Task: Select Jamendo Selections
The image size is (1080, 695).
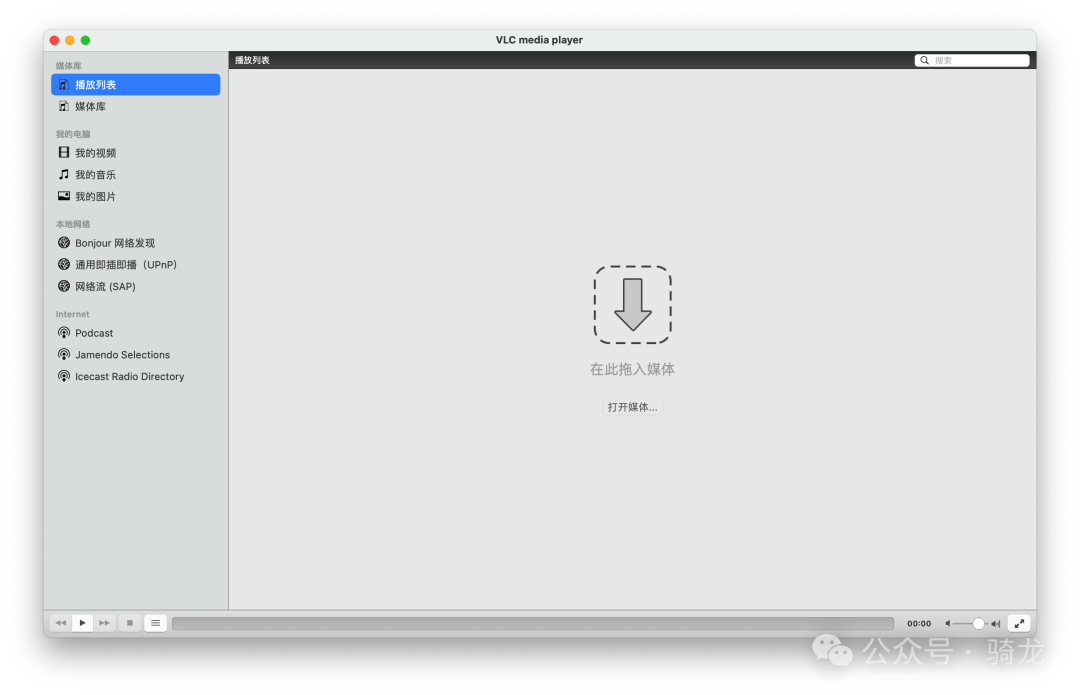Action: point(136,355)
